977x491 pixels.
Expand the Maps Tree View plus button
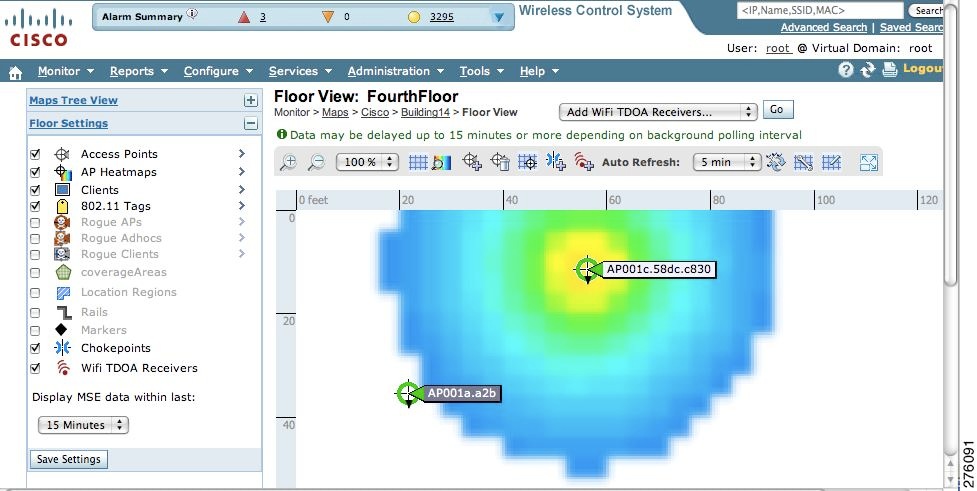pyautogui.click(x=250, y=100)
